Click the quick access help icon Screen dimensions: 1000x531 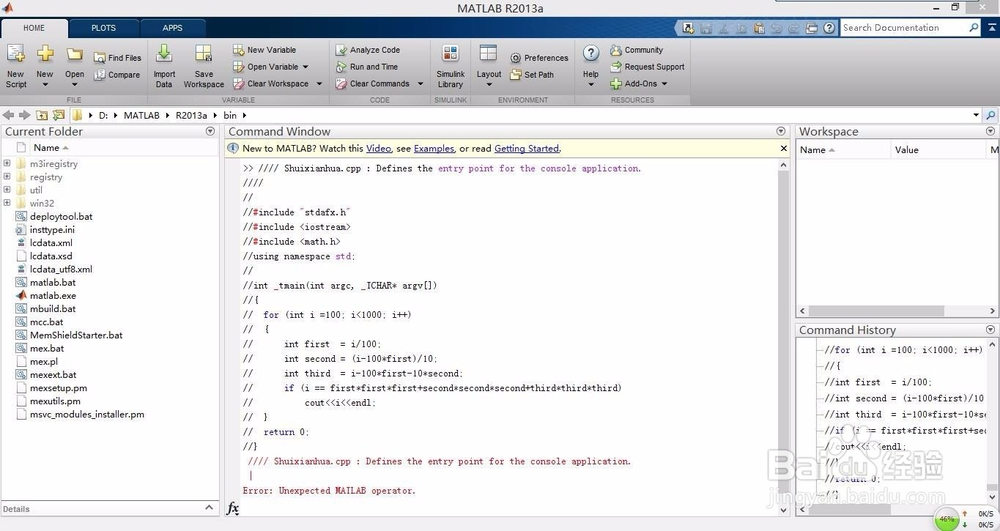(829, 28)
